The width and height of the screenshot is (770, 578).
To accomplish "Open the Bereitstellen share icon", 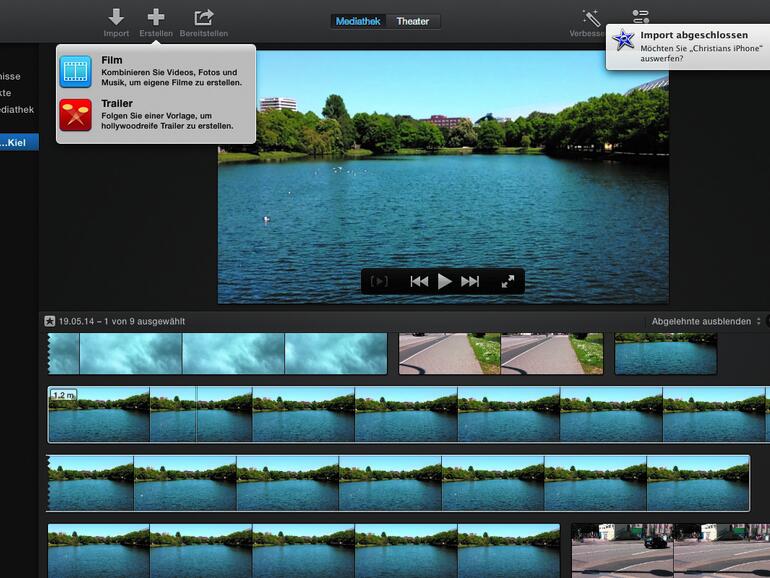I will [x=203, y=17].
